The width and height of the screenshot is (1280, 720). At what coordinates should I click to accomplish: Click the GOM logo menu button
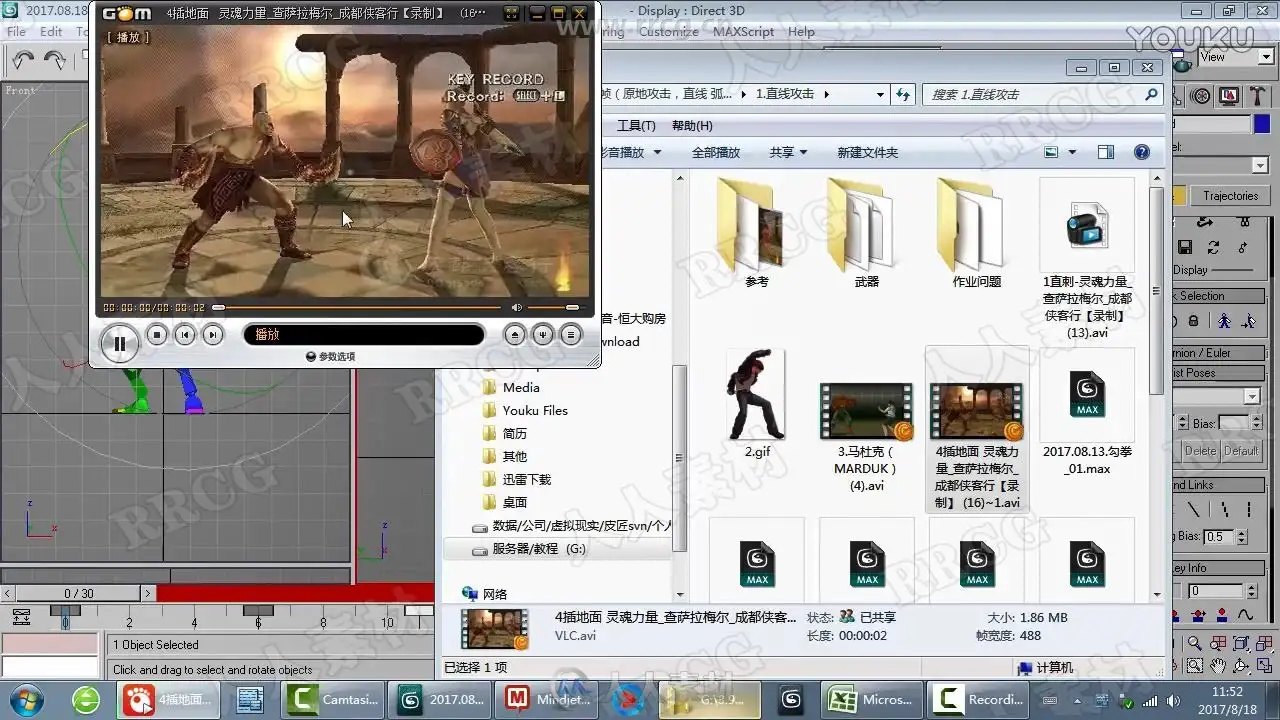[127, 13]
